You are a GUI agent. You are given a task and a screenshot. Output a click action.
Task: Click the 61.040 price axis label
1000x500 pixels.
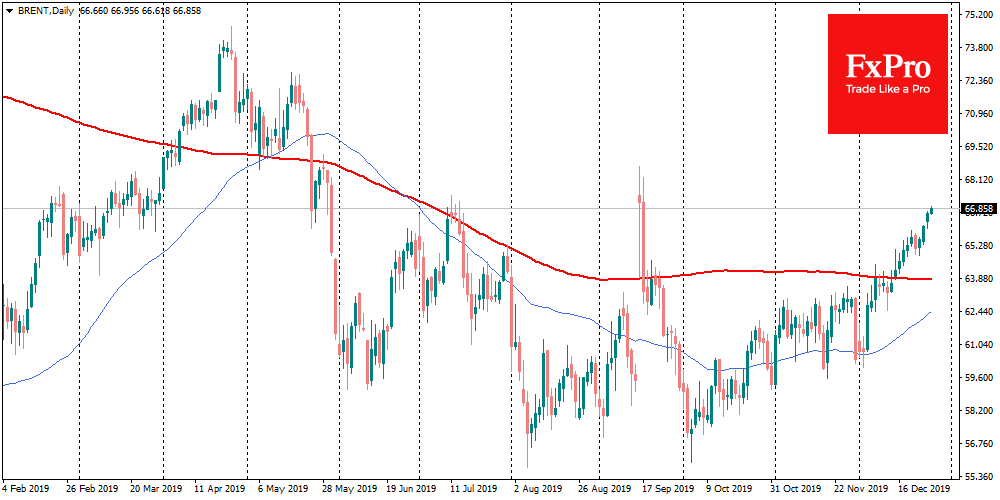coord(979,344)
